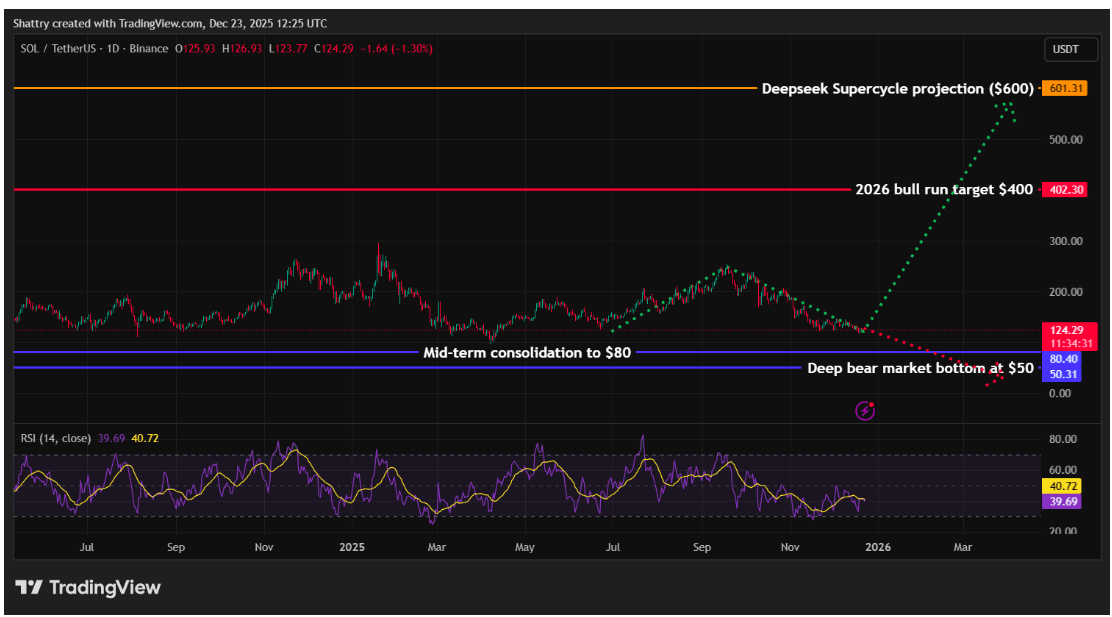Click the purple 39.69 RSI value tag
The width and height of the screenshot is (1112, 617).
[1061, 501]
